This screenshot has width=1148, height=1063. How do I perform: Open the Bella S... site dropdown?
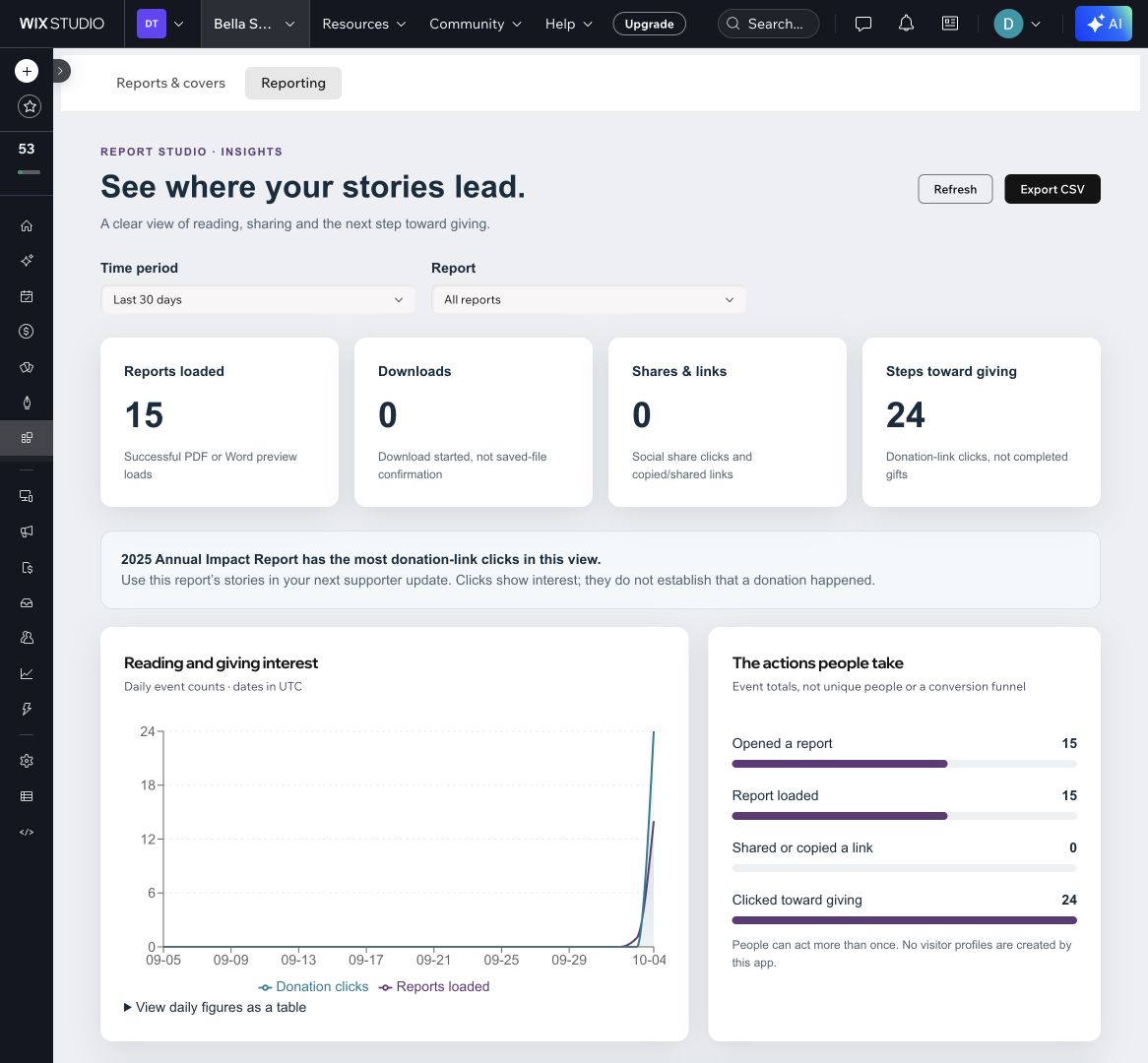click(255, 24)
